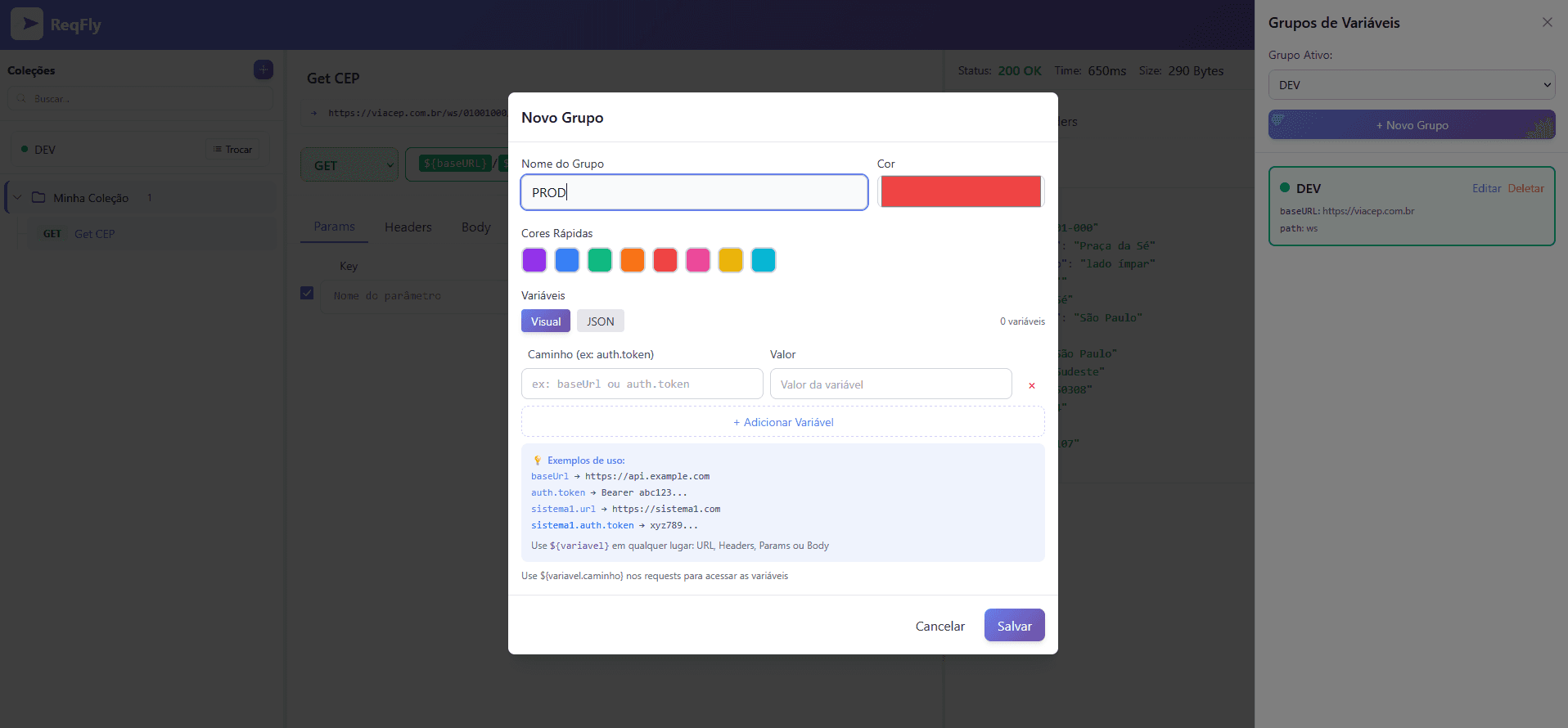Screen dimensions: 1568x728
Task: Collapse the Minha Coleção tree chevron
Action: [x=17, y=197]
